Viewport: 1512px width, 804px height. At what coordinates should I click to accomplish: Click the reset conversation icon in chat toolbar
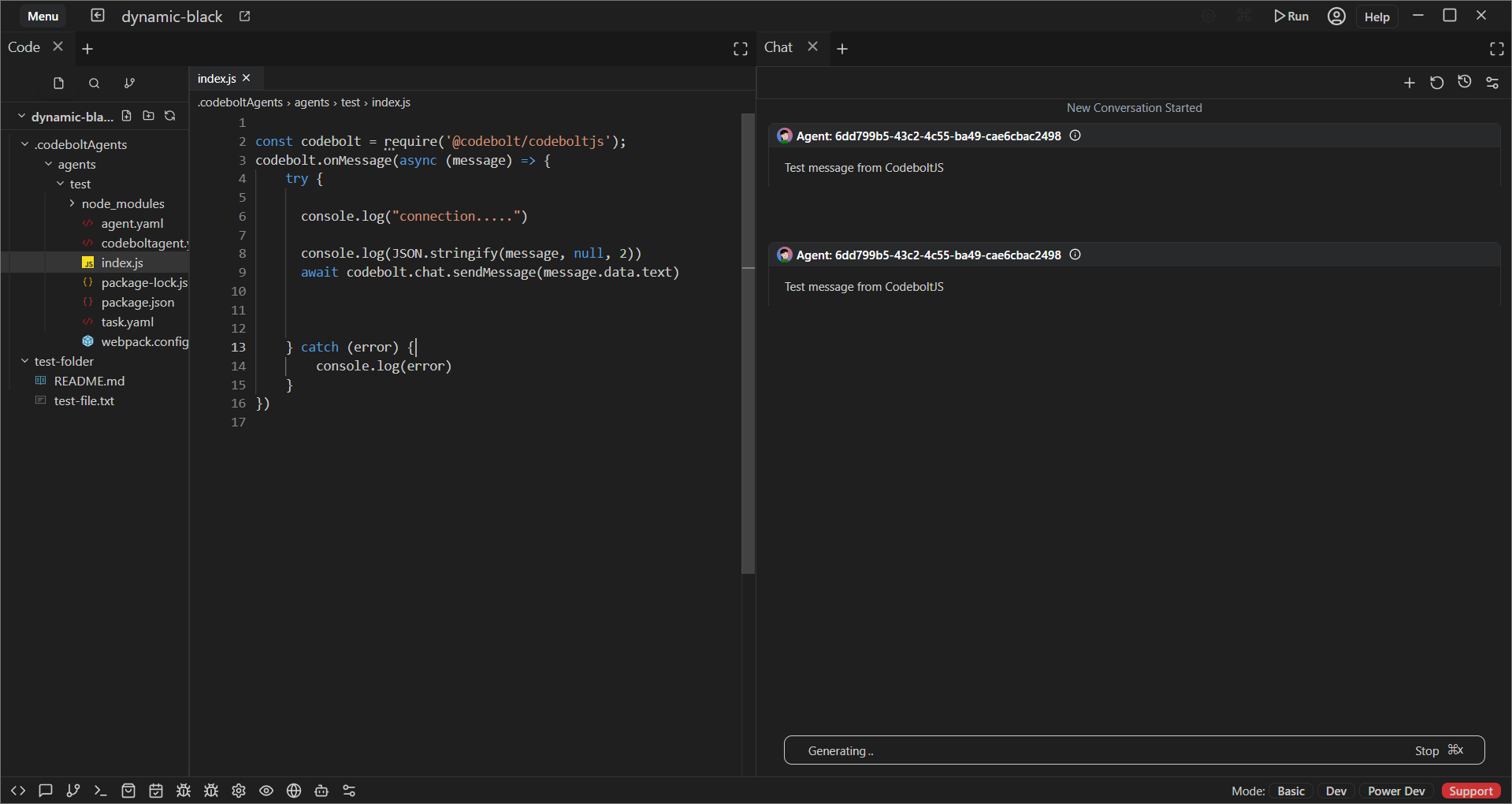click(1437, 83)
